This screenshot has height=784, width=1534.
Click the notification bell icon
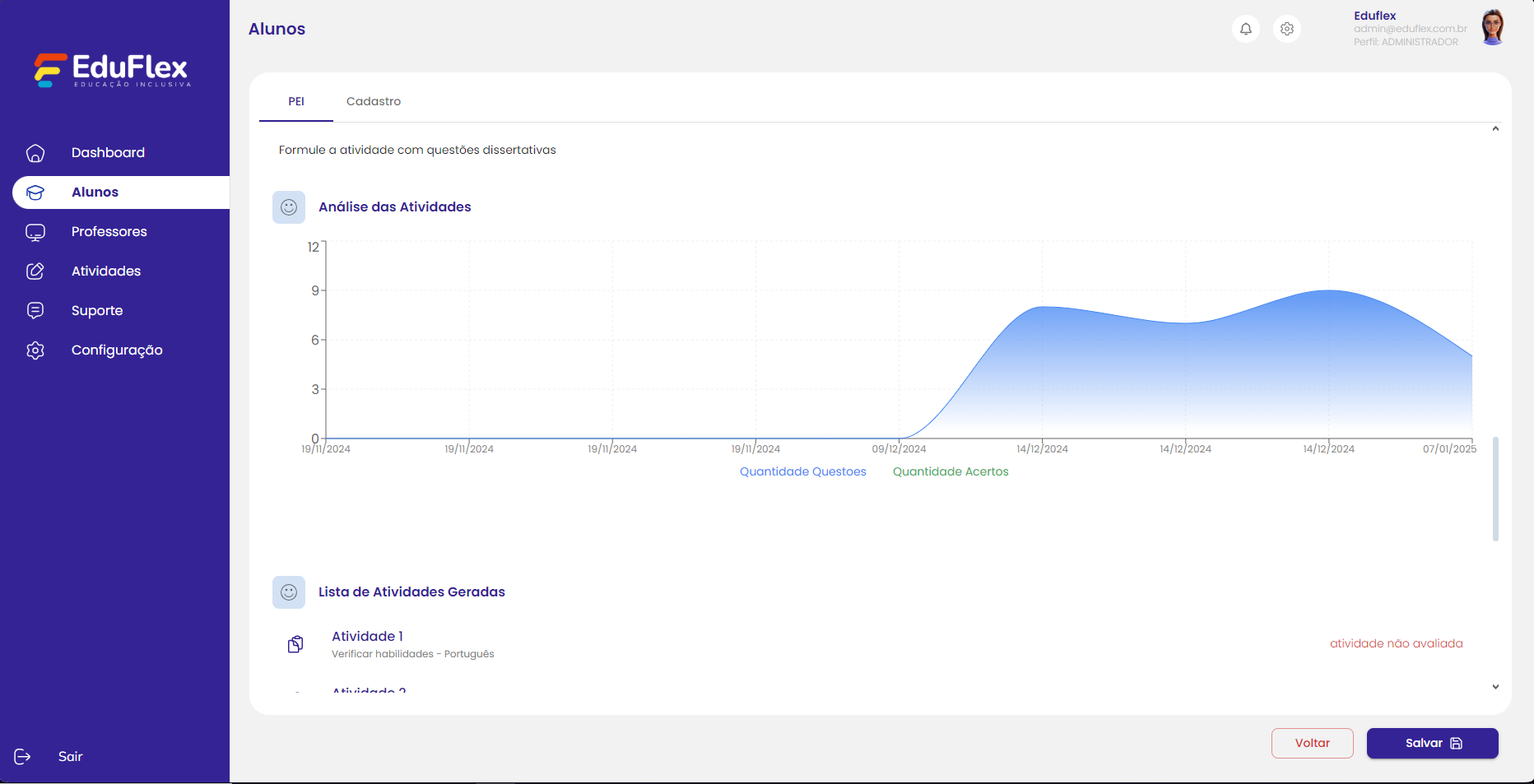pos(1246,29)
